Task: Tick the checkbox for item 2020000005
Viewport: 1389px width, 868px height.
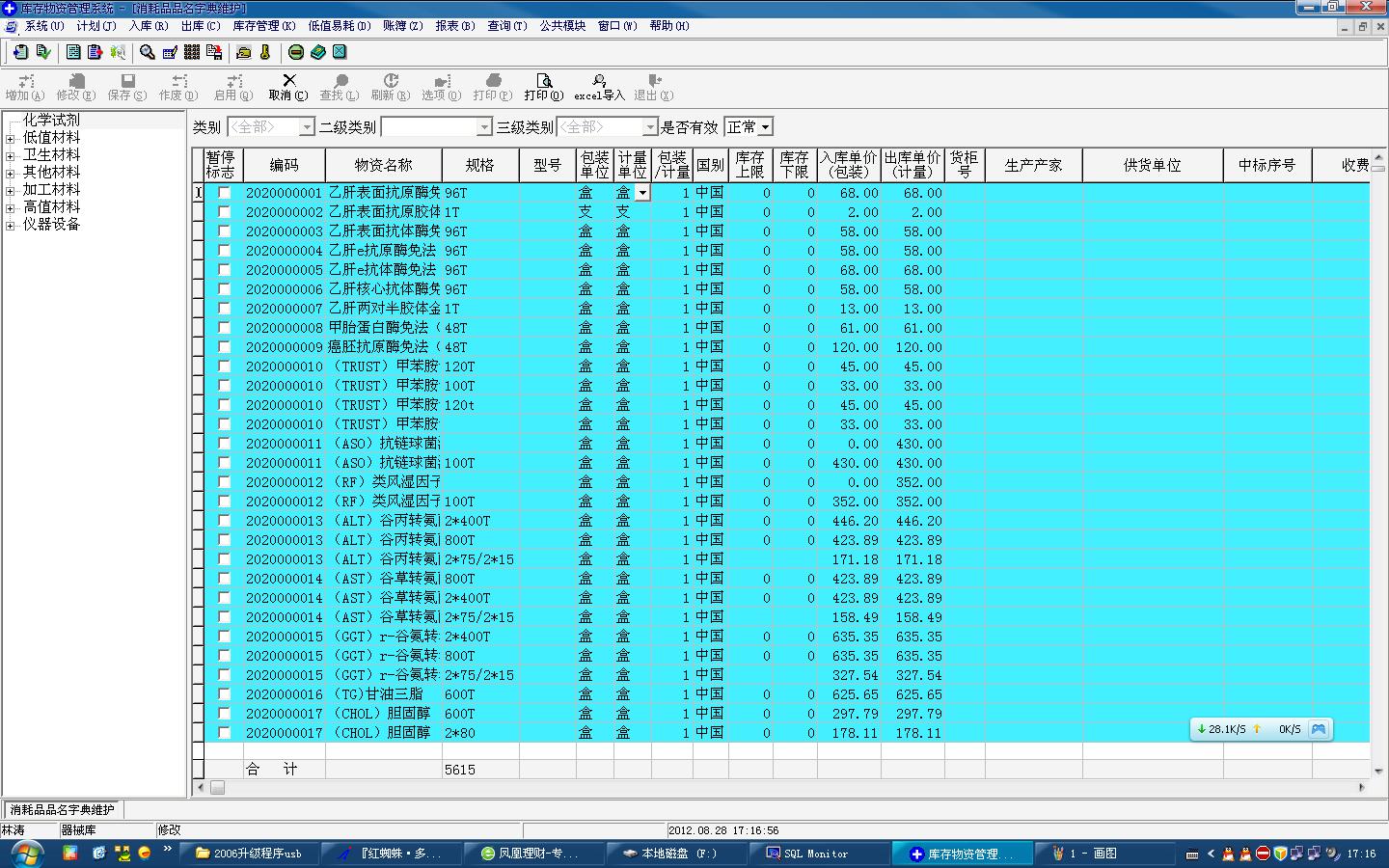Action: (225, 270)
